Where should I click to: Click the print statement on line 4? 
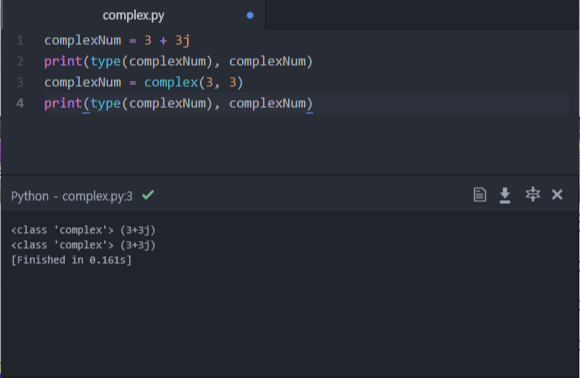178,104
